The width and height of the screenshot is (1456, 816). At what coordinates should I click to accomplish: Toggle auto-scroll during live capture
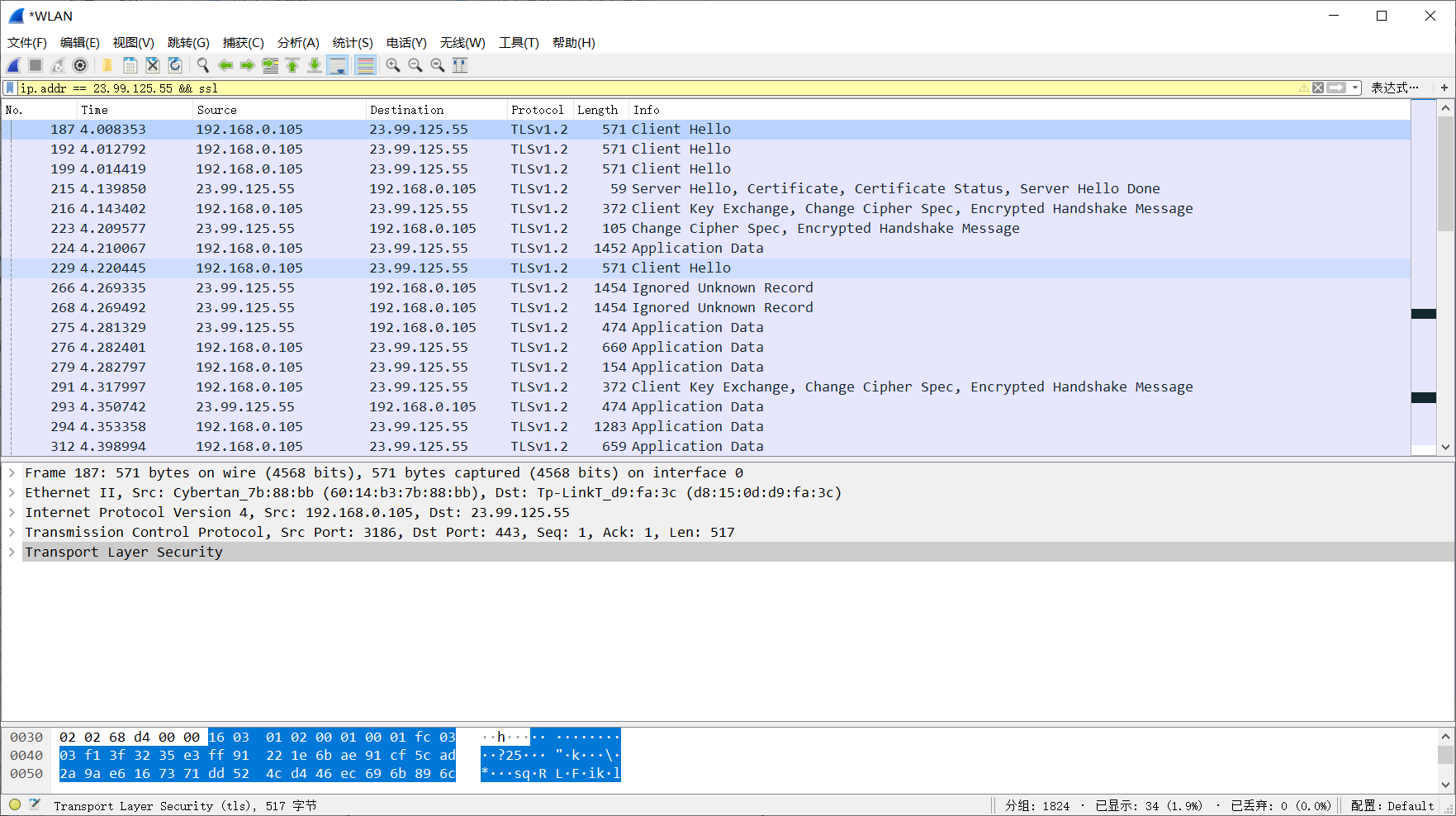(338, 65)
